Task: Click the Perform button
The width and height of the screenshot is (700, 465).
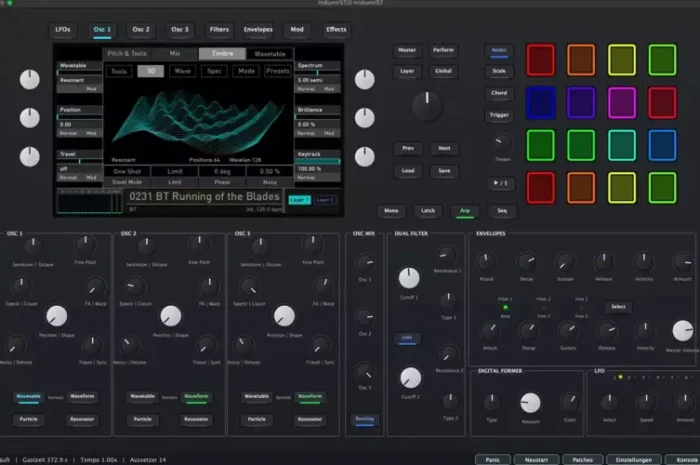Action: click(443, 50)
